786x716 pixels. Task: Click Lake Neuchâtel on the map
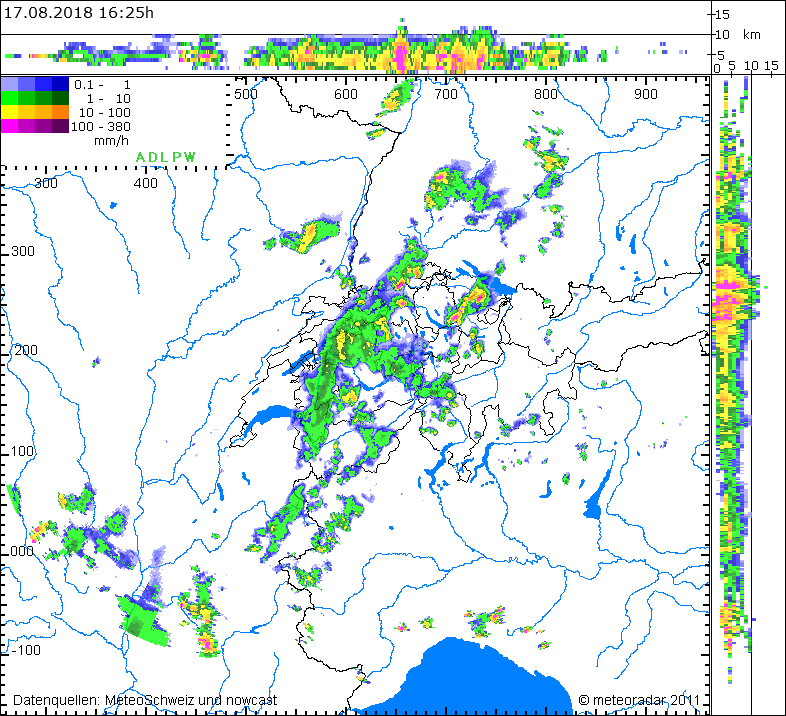click(301, 363)
